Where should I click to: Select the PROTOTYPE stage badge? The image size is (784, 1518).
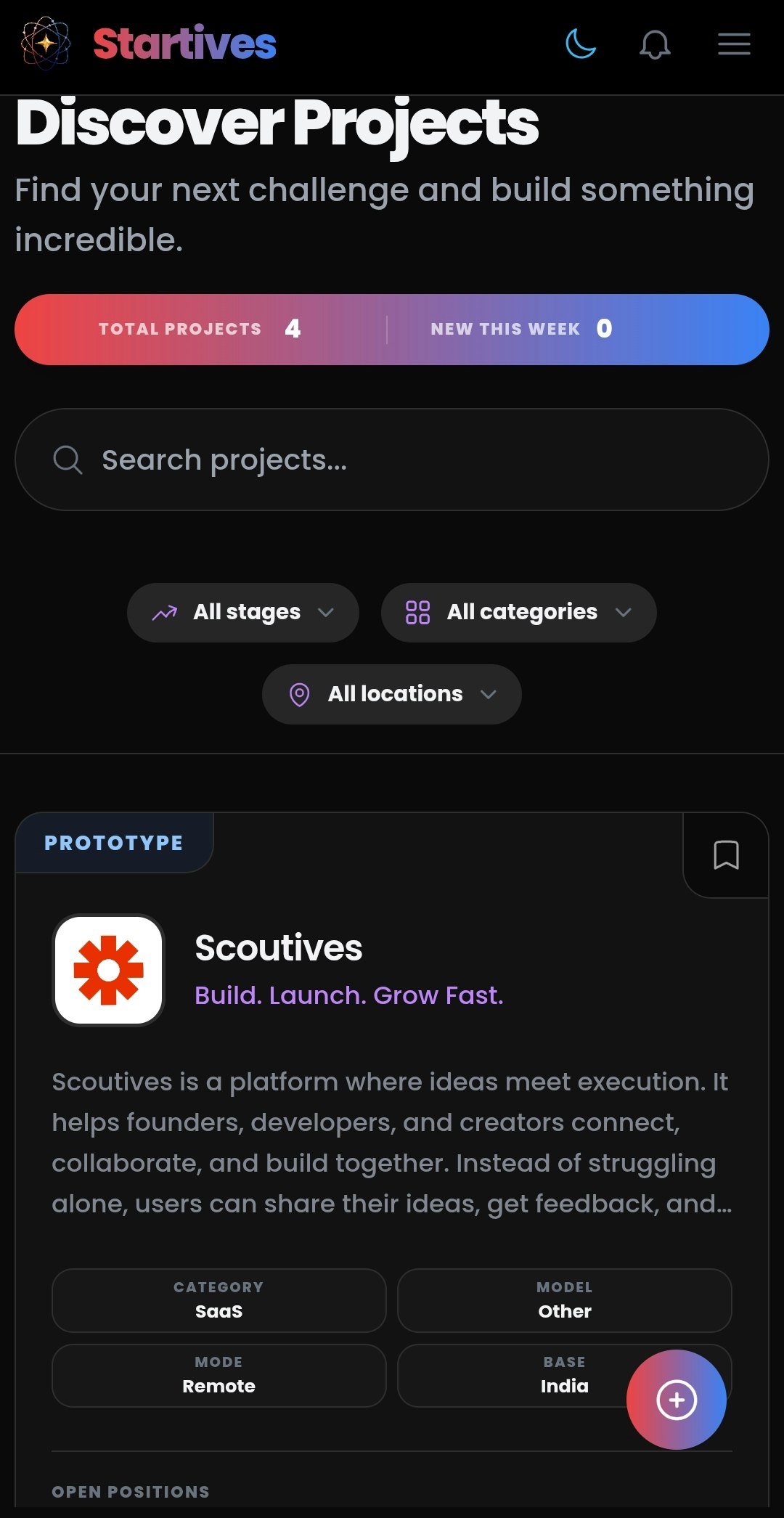tap(114, 843)
